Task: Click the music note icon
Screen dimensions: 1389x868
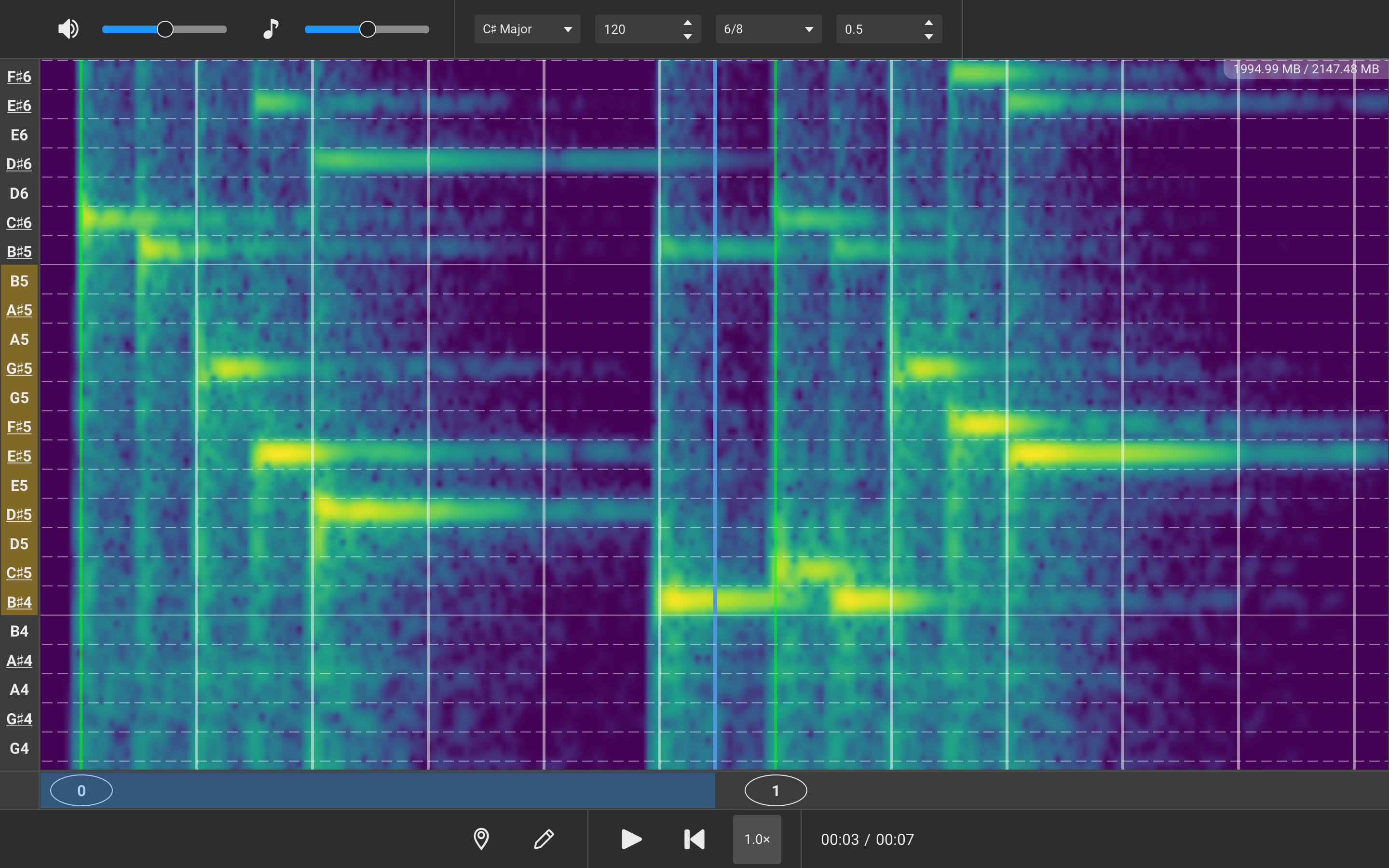Action: point(271,29)
